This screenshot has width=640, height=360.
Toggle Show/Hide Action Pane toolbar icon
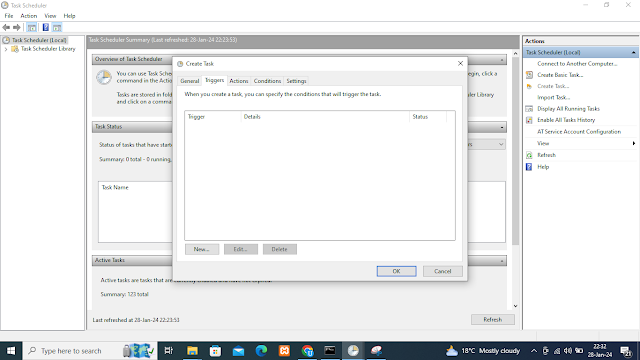[57, 27]
